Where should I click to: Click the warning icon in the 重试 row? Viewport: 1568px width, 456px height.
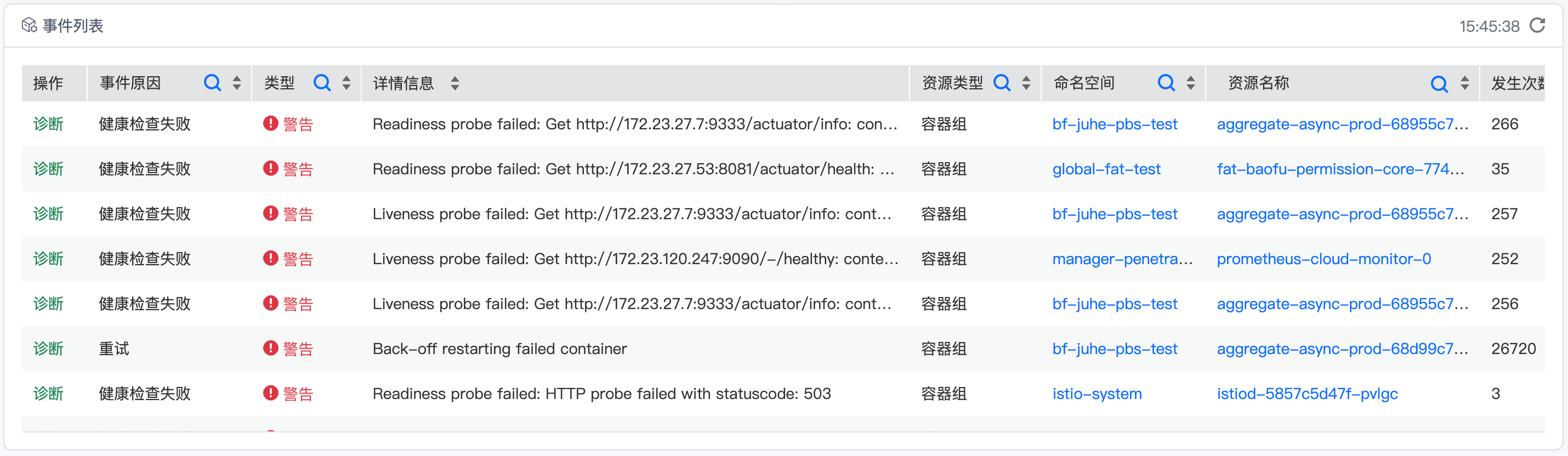(270, 348)
